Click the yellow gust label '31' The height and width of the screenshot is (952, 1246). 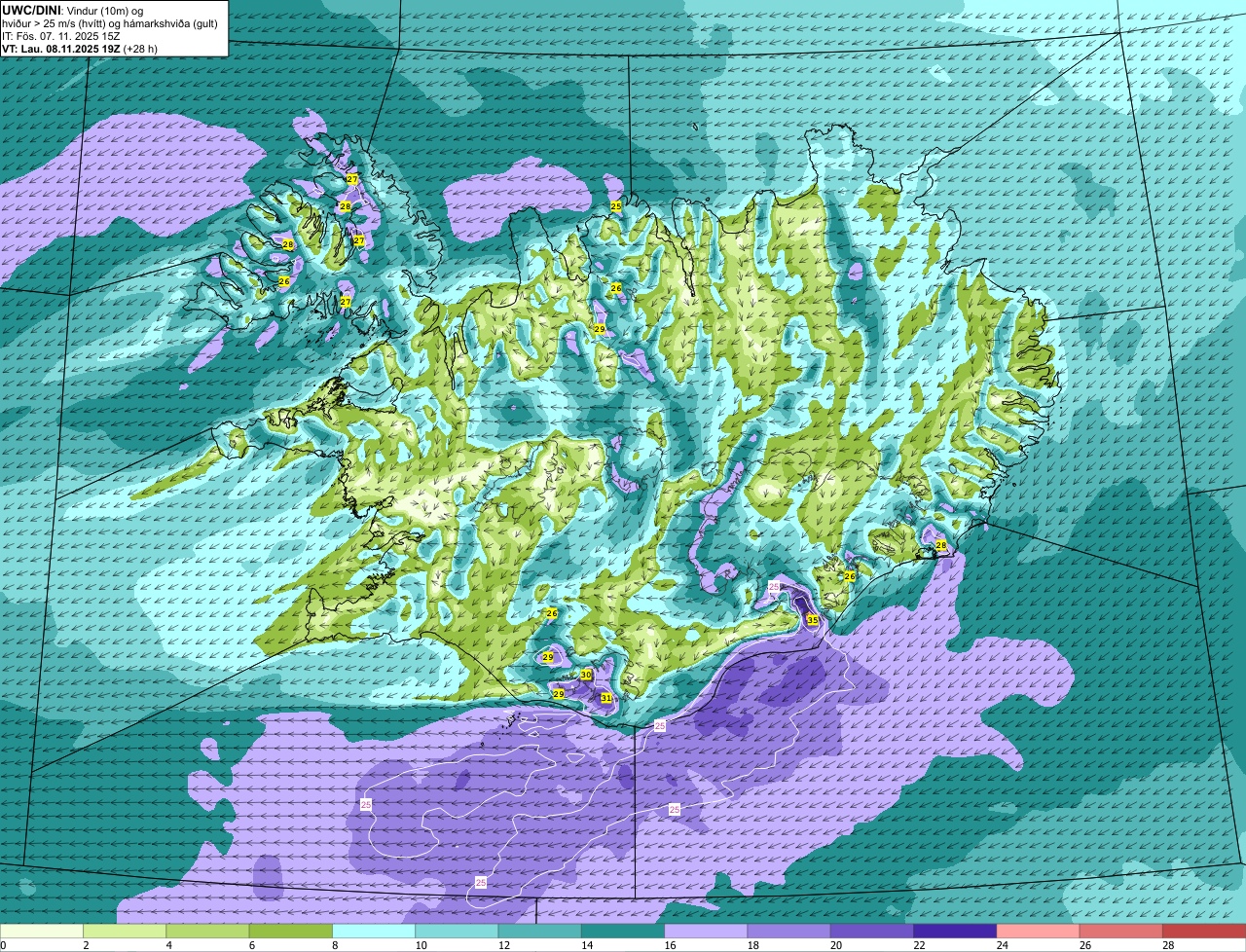coord(606,697)
